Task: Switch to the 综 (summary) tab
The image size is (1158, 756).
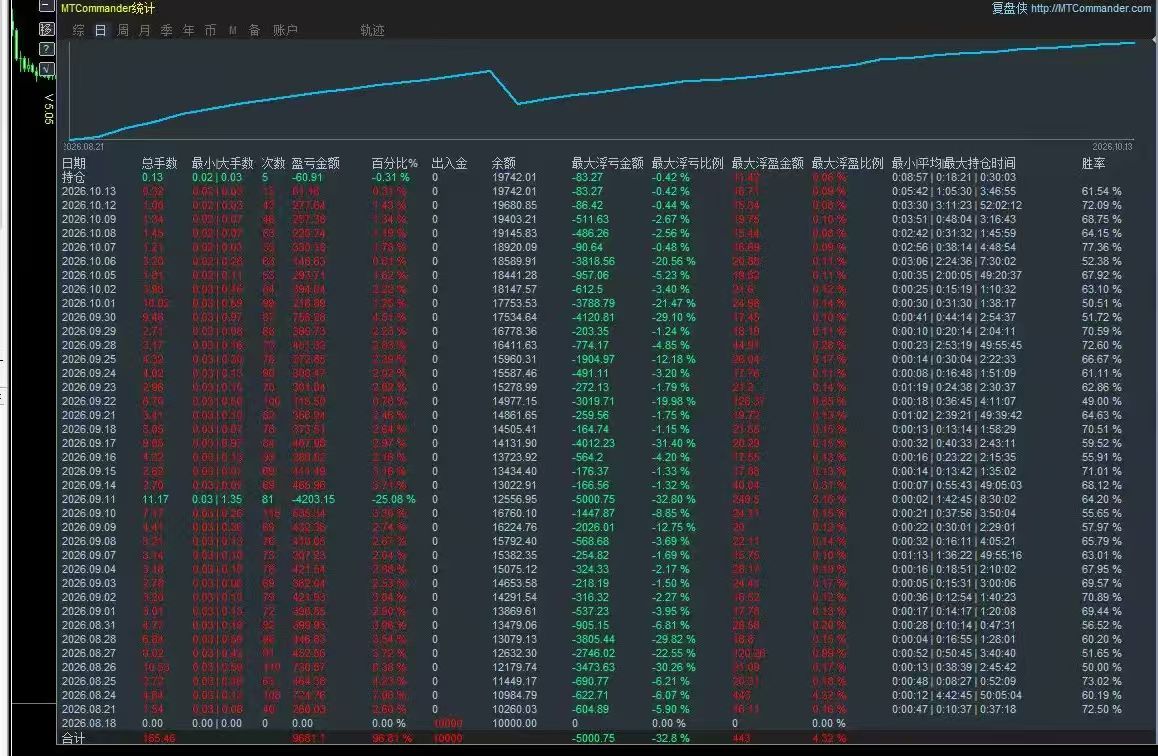Action: coord(79,30)
